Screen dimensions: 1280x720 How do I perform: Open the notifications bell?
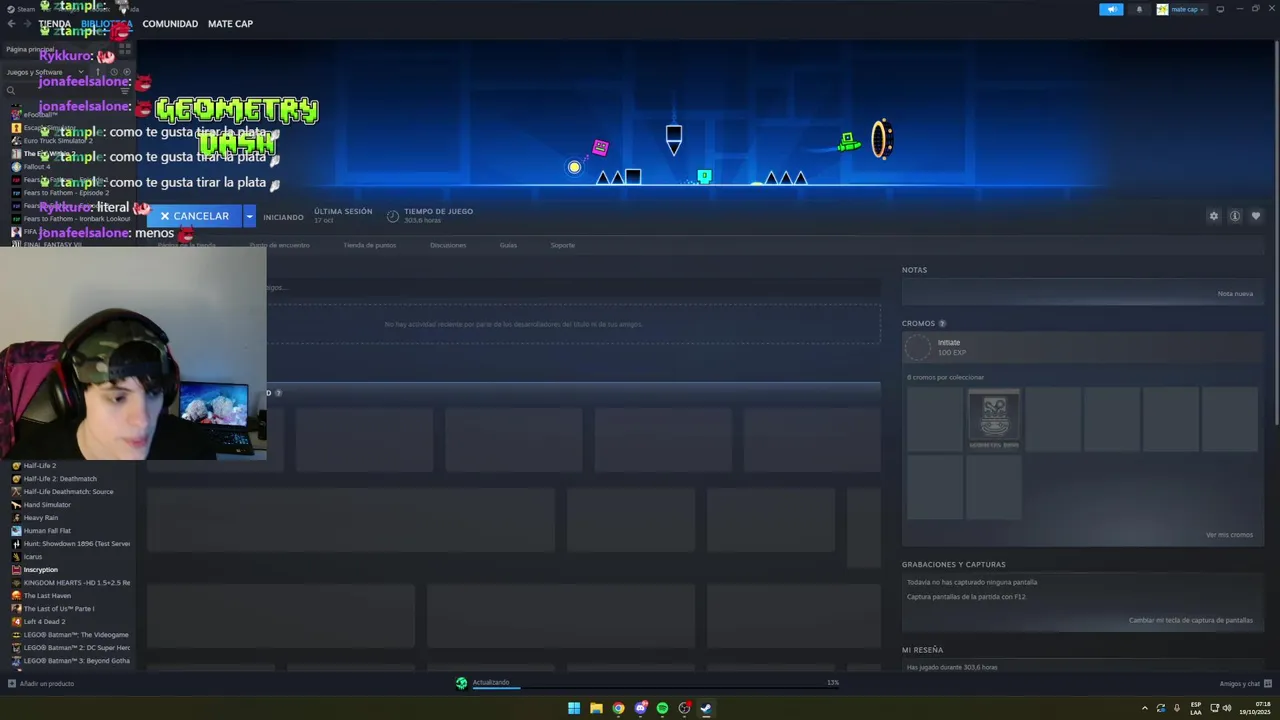click(1139, 9)
